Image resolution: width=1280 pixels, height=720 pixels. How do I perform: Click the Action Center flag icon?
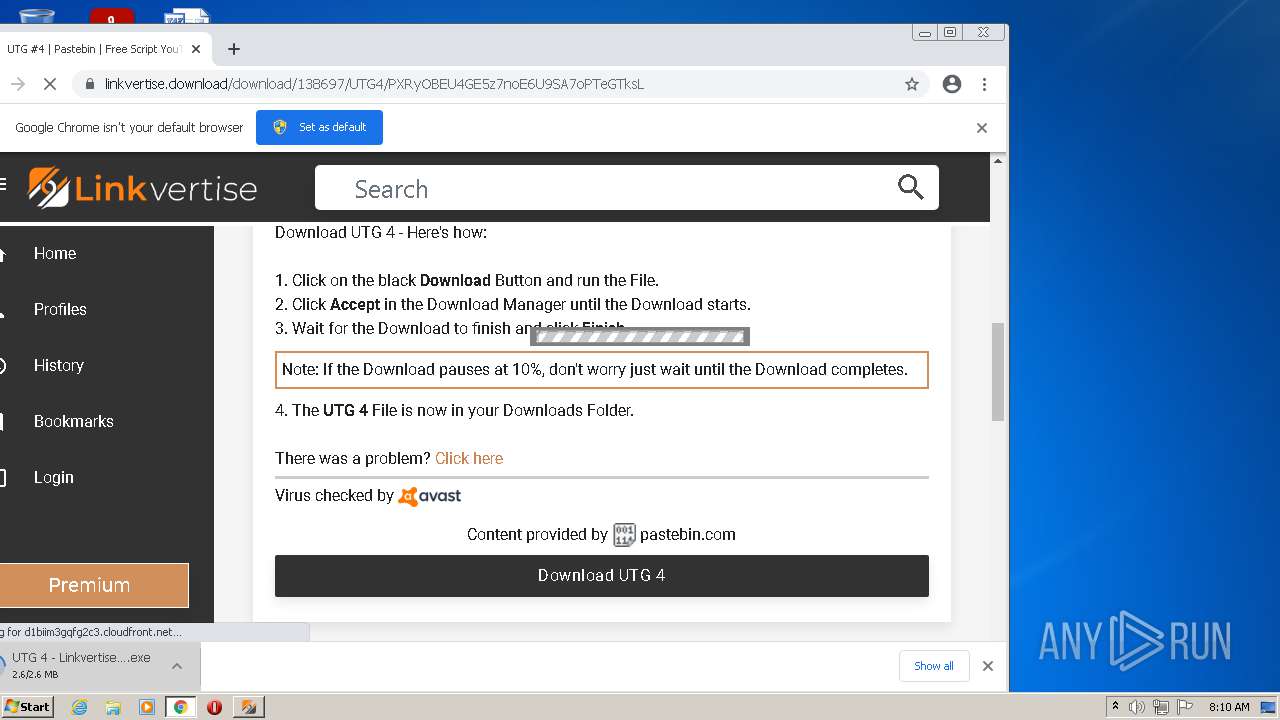pos(1184,707)
